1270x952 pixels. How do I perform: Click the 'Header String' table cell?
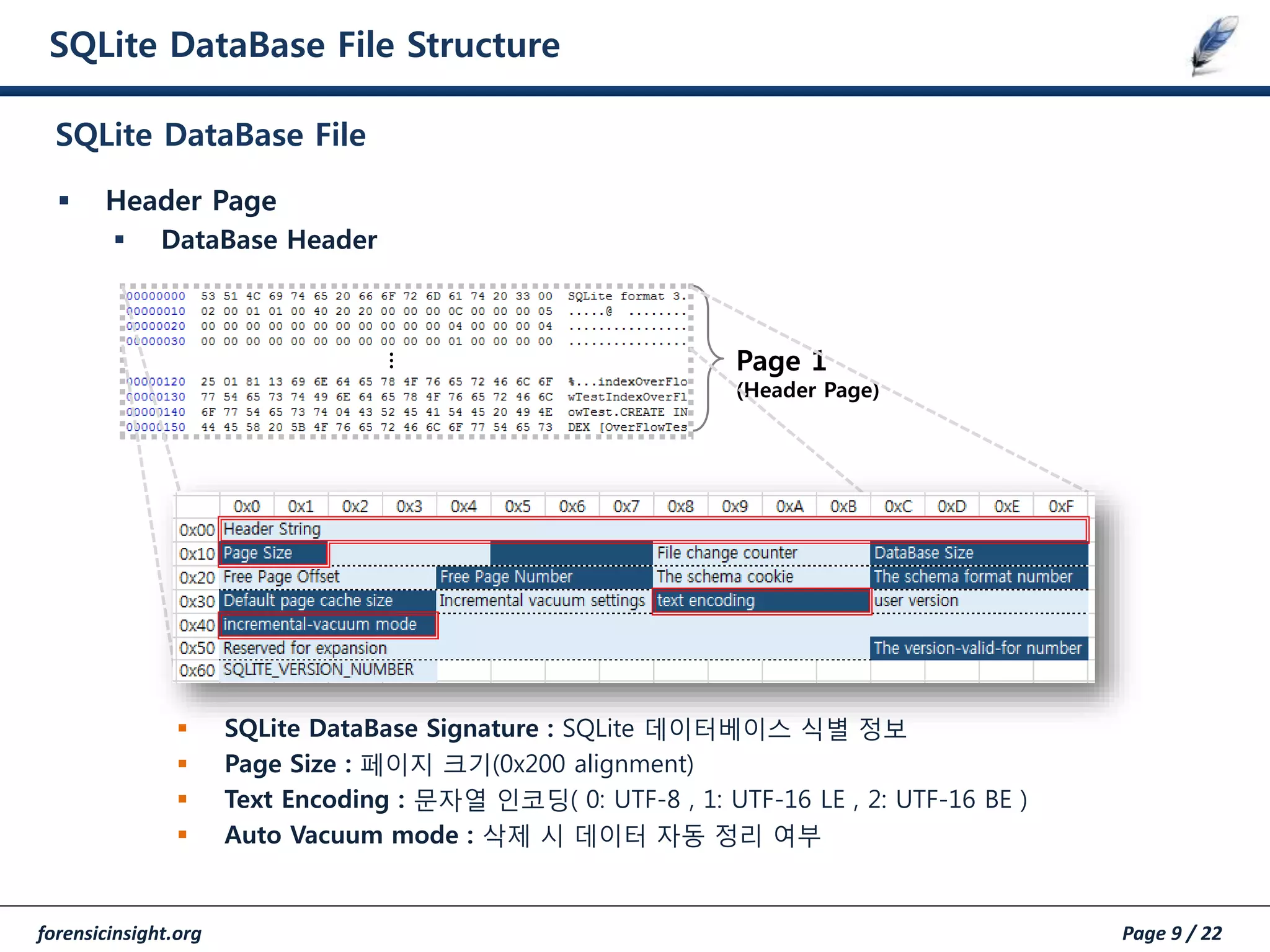point(653,529)
